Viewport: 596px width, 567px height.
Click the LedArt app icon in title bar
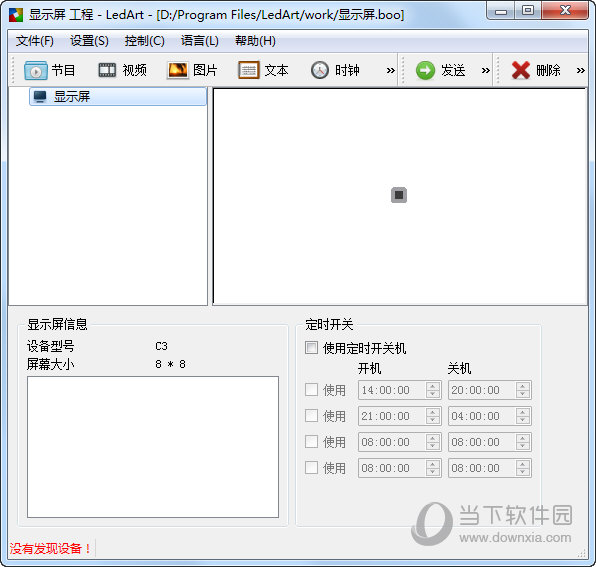[16, 15]
